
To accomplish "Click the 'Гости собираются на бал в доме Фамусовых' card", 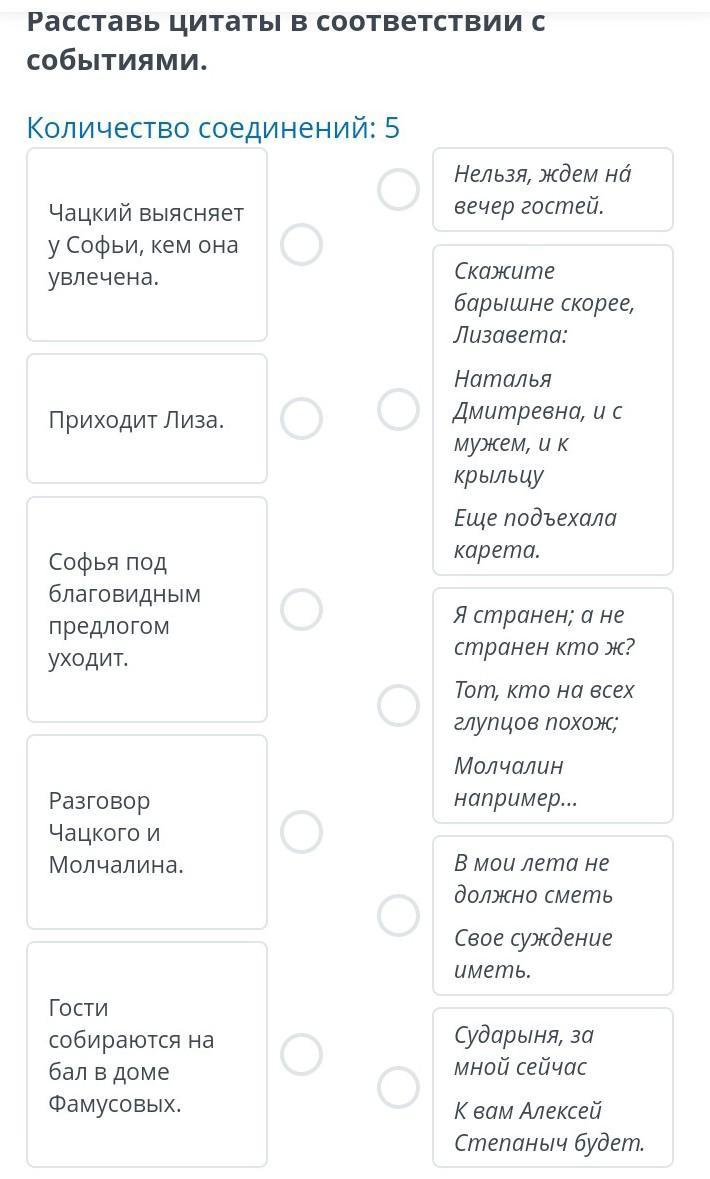I will [147, 1054].
